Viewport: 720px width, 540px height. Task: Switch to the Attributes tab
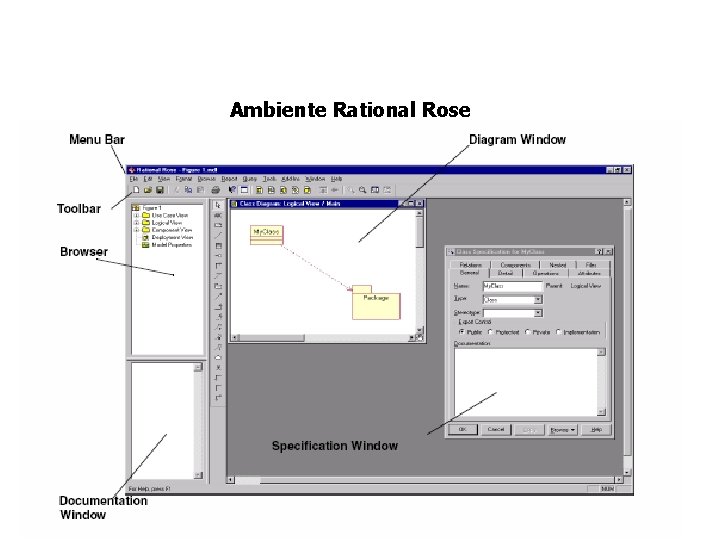tap(589, 273)
